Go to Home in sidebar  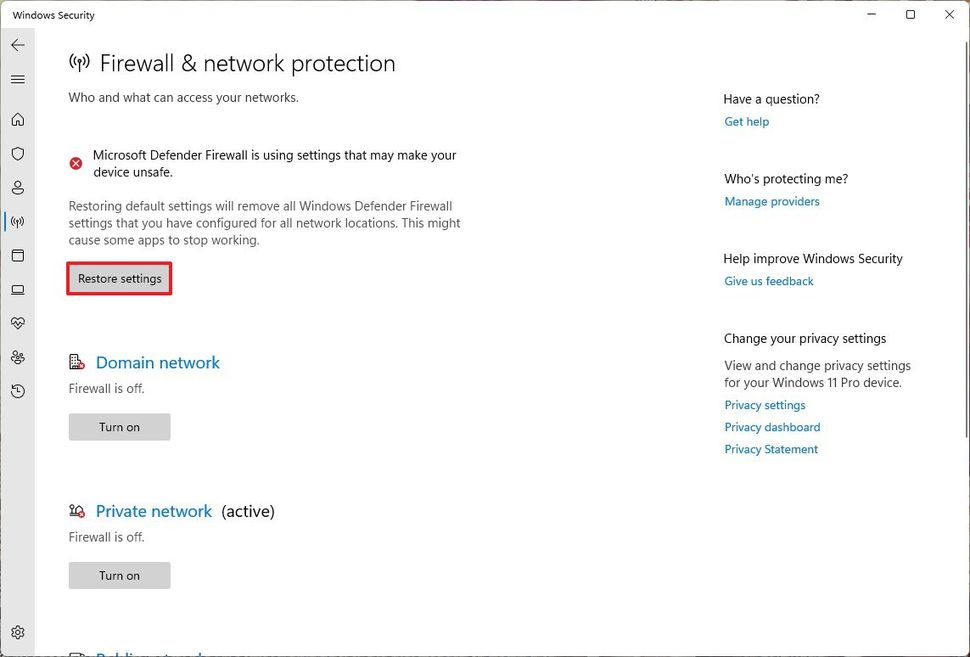[18, 120]
